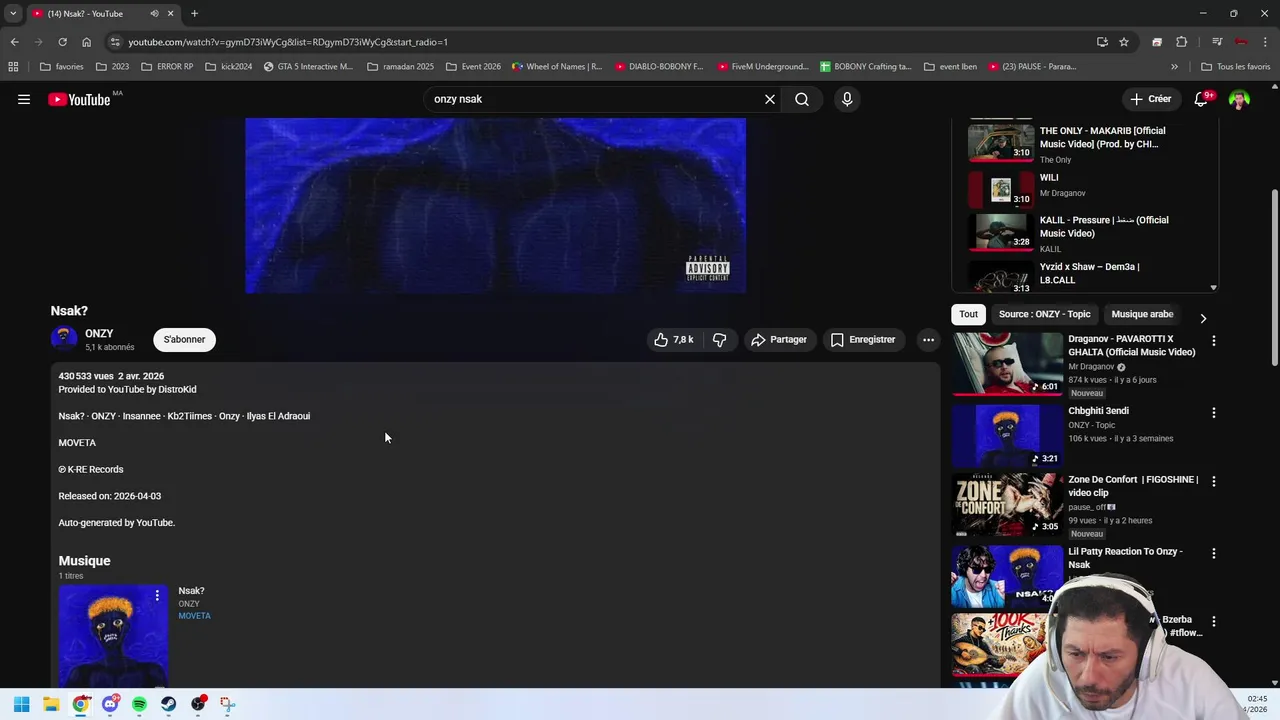Open more actions next to Enregistrer
1280x720 pixels.
click(928, 340)
